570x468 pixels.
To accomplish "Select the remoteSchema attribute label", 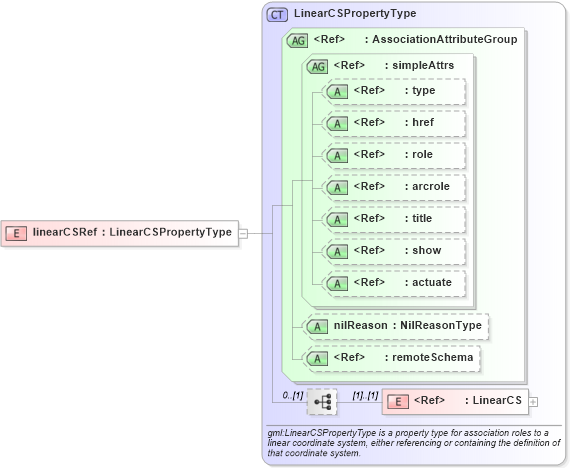I will click(404, 357).
